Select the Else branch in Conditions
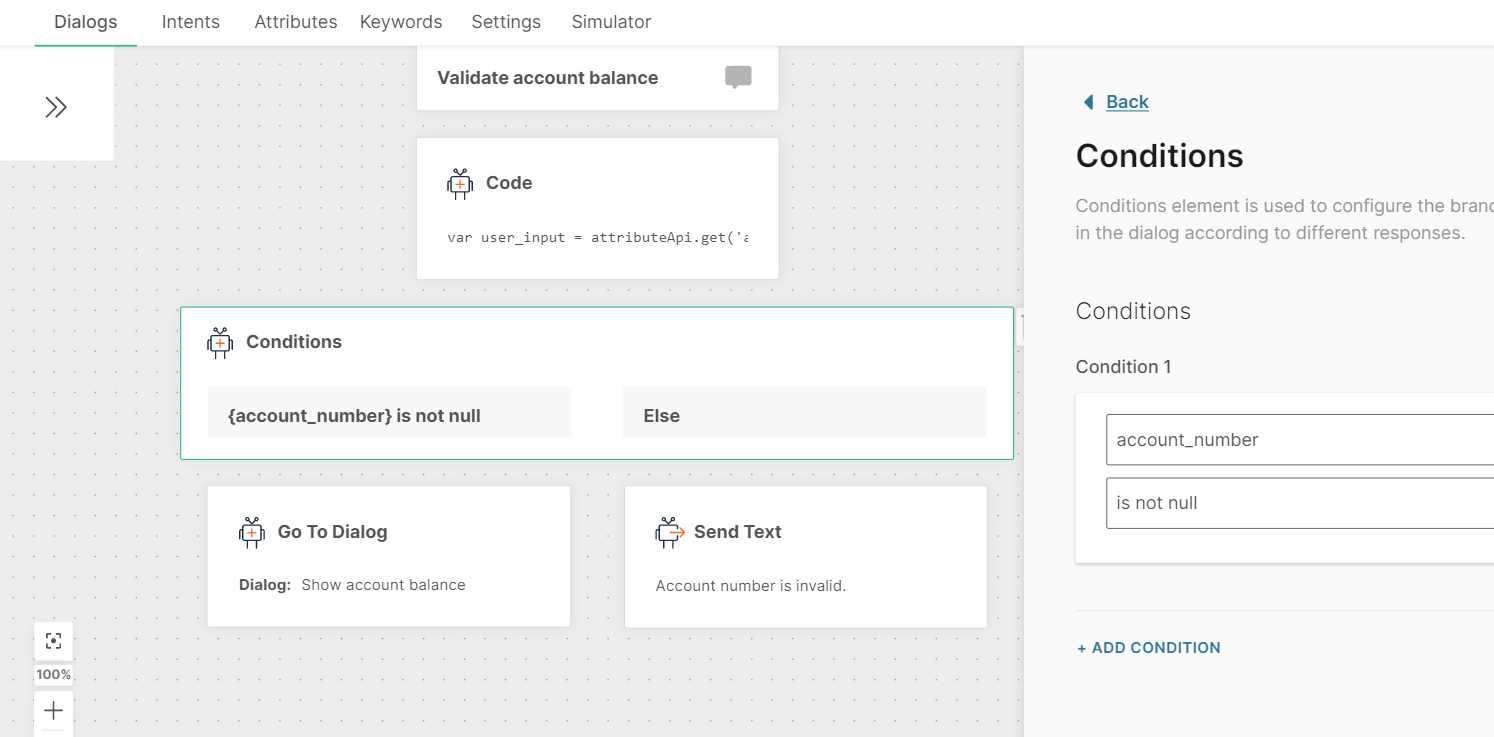 tap(804, 416)
